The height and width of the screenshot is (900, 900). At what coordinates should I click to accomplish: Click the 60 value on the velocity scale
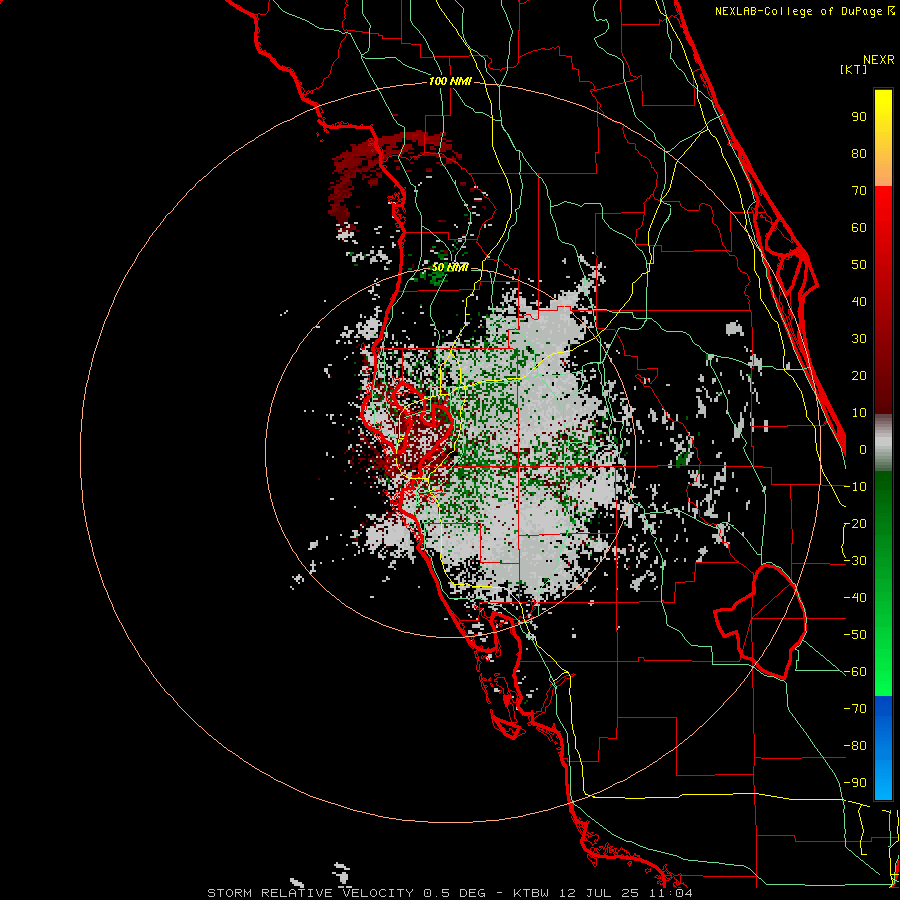(x=859, y=227)
